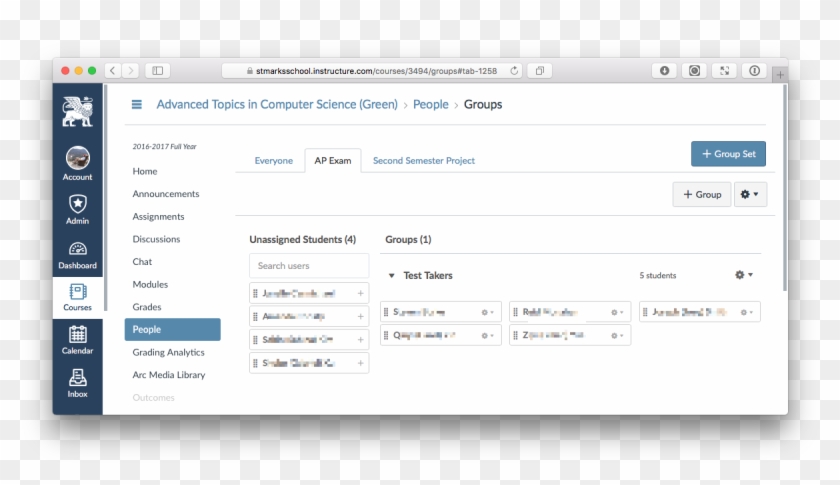The width and height of the screenshot is (840, 485).
Task: Open the Second Semester Project tab
Action: [424, 160]
